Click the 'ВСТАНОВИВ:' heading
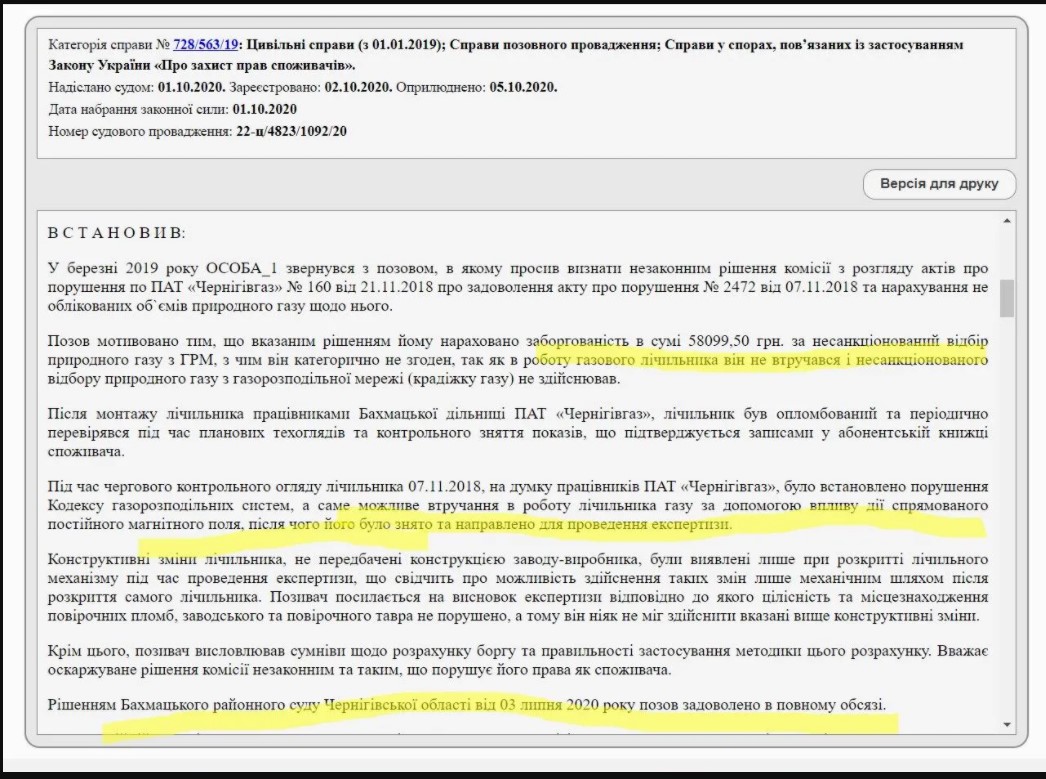Image resolution: width=1046 pixels, height=779 pixels. [116, 233]
